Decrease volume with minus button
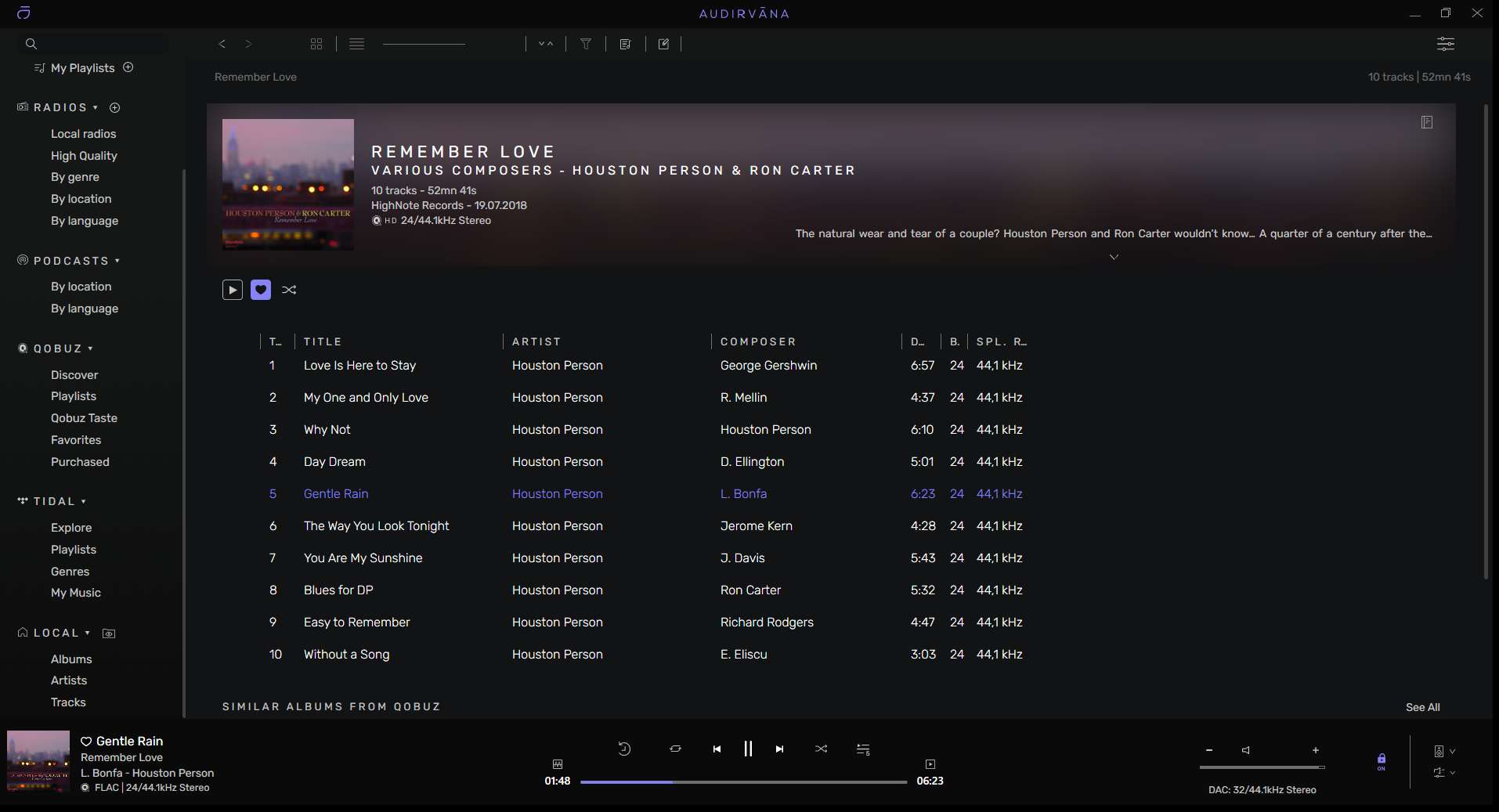 tap(1209, 750)
